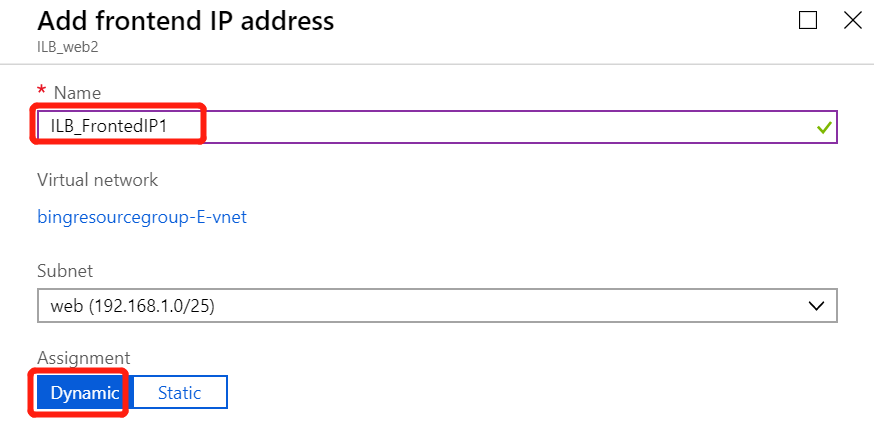Click the green validation checkmark icon
This screenshot has width=874, height=447.
(824, 128)
